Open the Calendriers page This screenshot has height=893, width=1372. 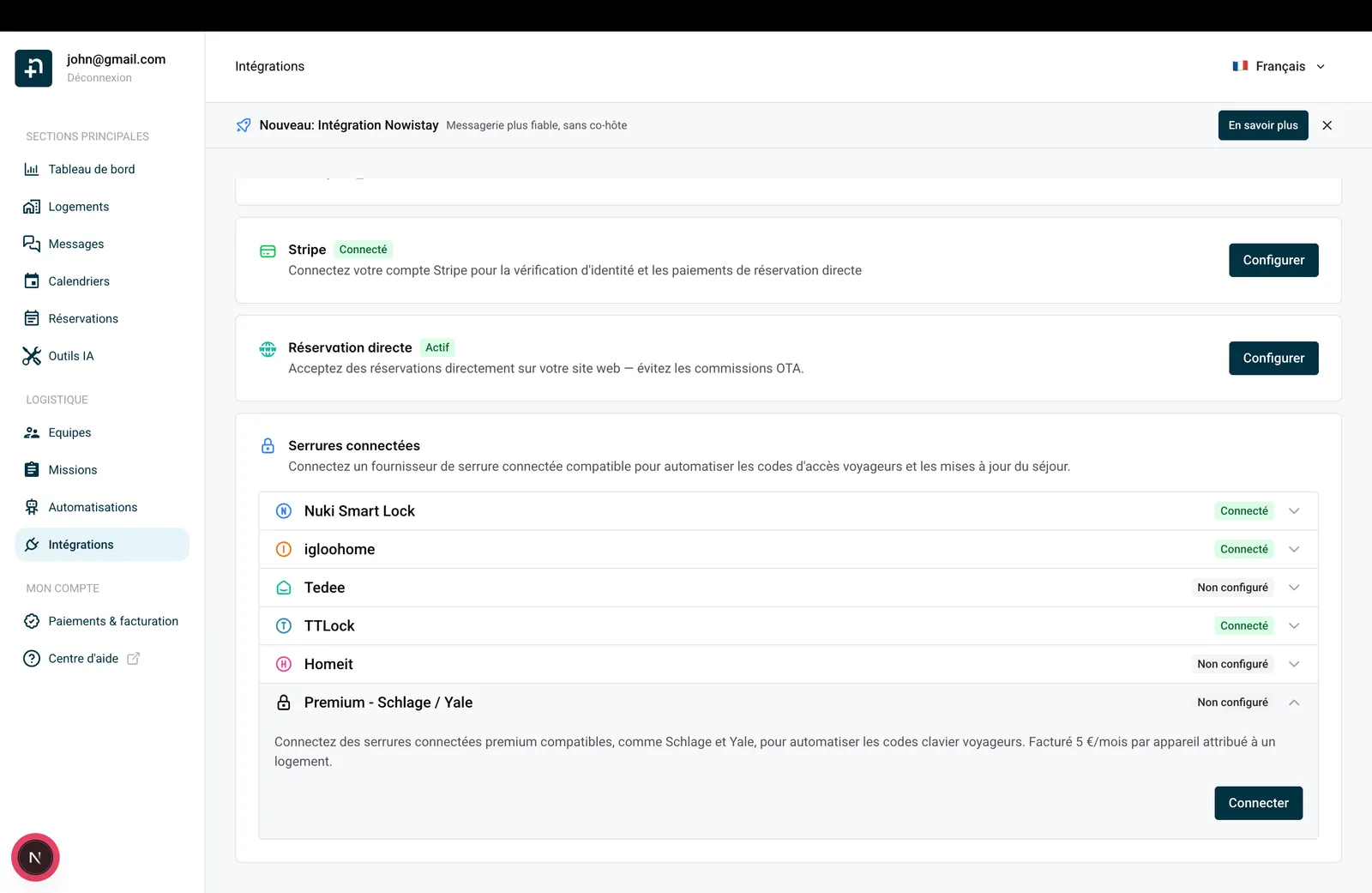point(102,281)
